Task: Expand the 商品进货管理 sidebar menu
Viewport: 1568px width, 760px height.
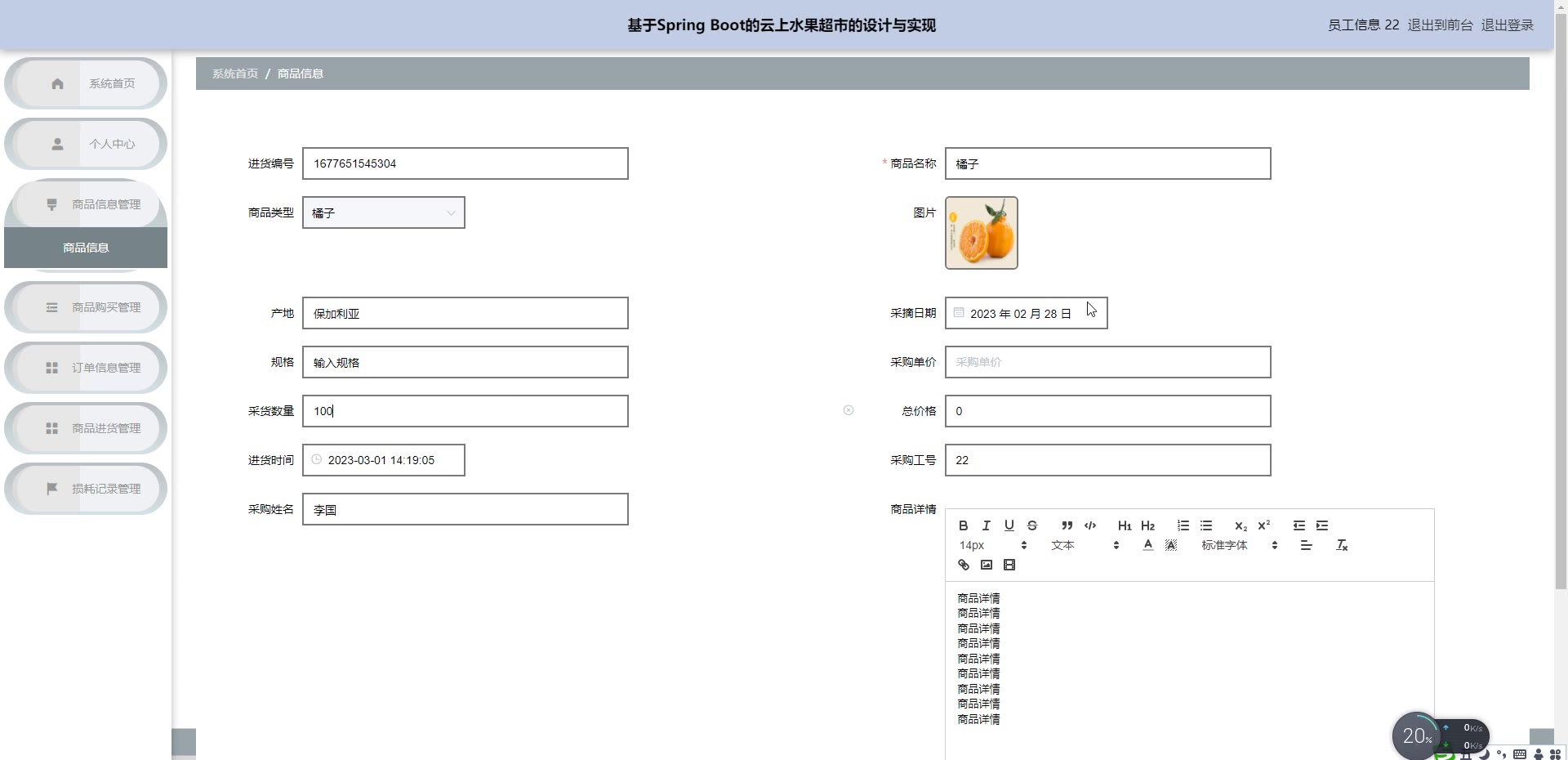Action: pyautogui.click(x=86, y=428)
